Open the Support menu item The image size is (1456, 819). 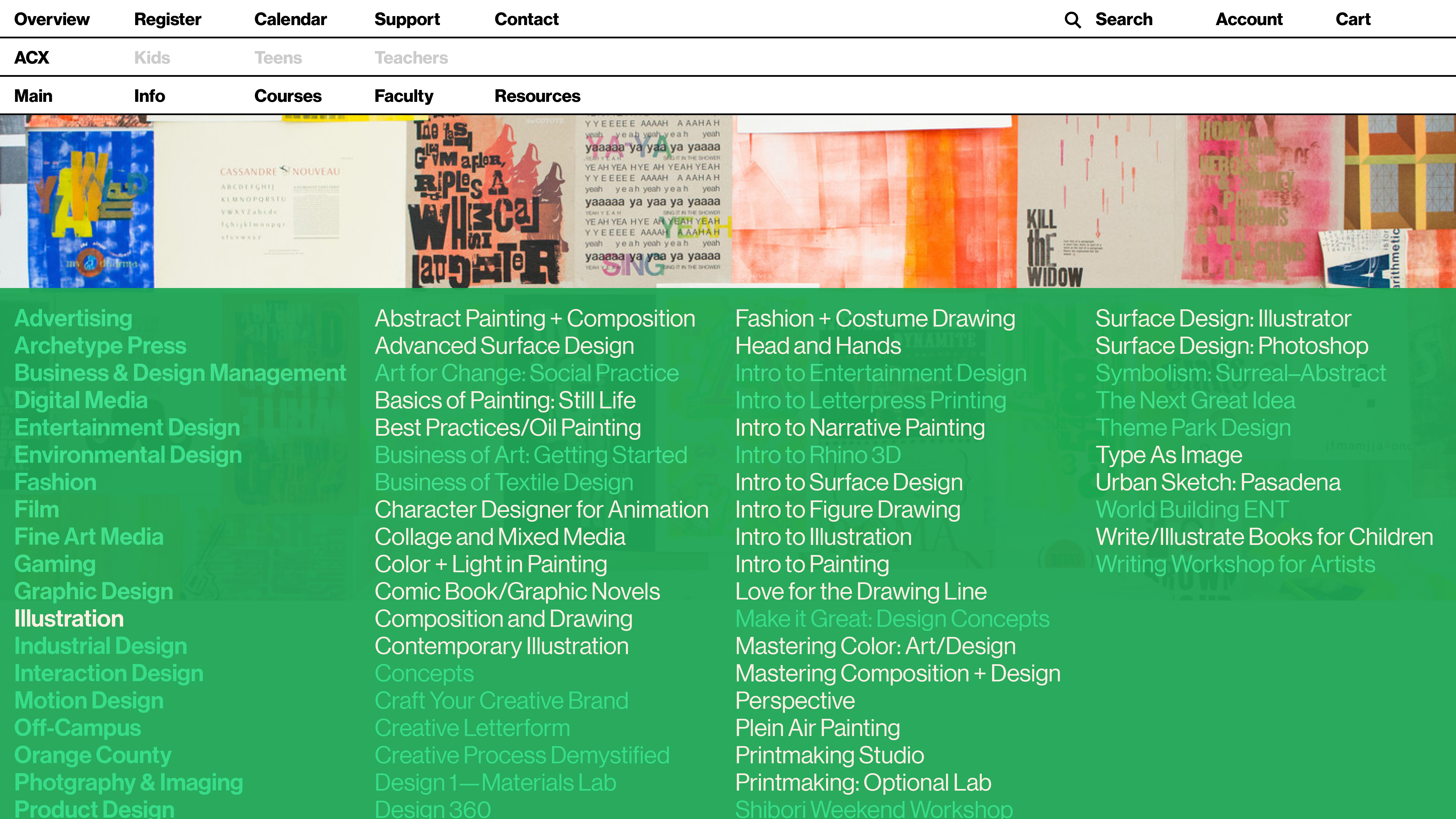[x=407, y=19]
